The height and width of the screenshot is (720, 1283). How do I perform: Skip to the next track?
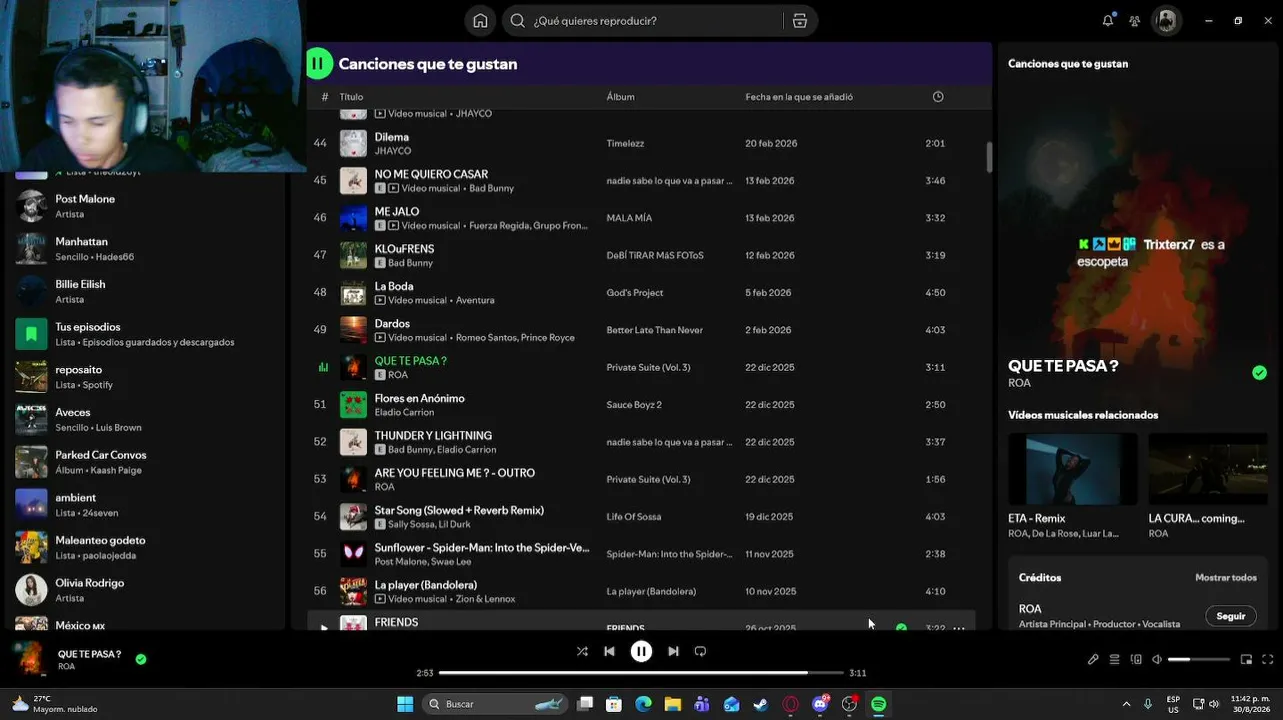[x=673, y=651]
